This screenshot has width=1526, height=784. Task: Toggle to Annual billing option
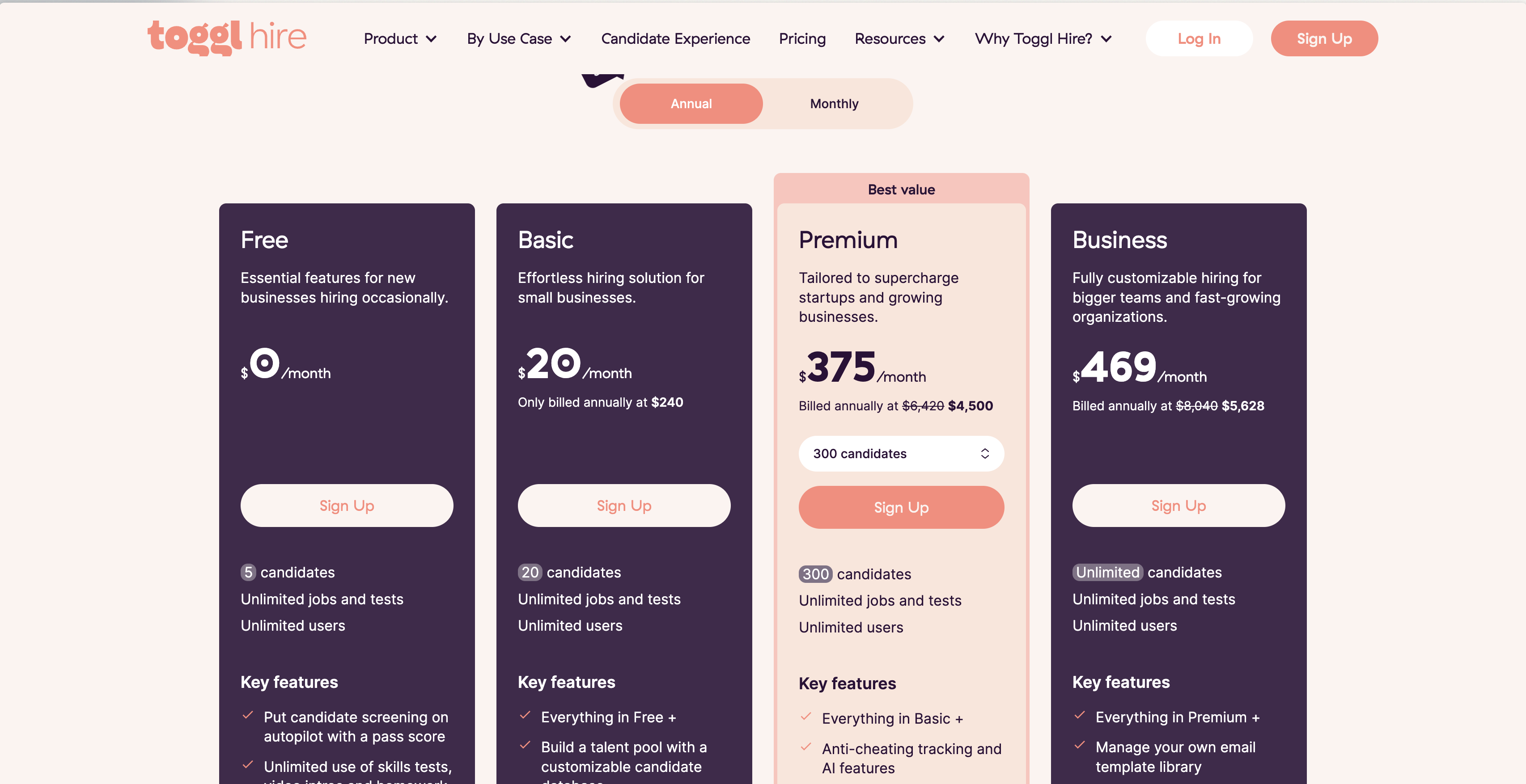tap(692, 103)
